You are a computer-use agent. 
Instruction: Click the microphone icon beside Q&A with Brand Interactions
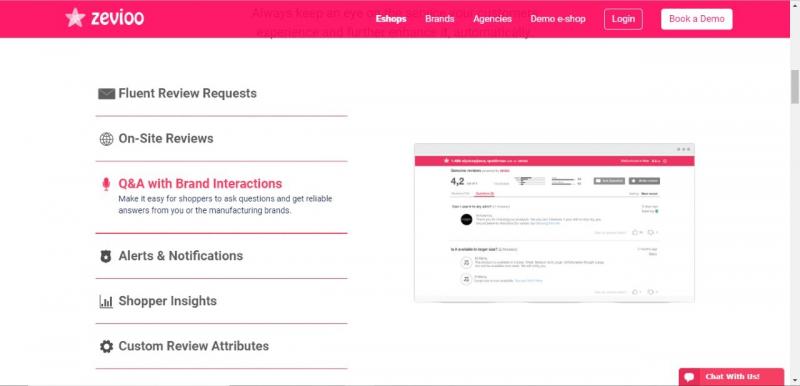pyautogui.click(x=106, y=184)
